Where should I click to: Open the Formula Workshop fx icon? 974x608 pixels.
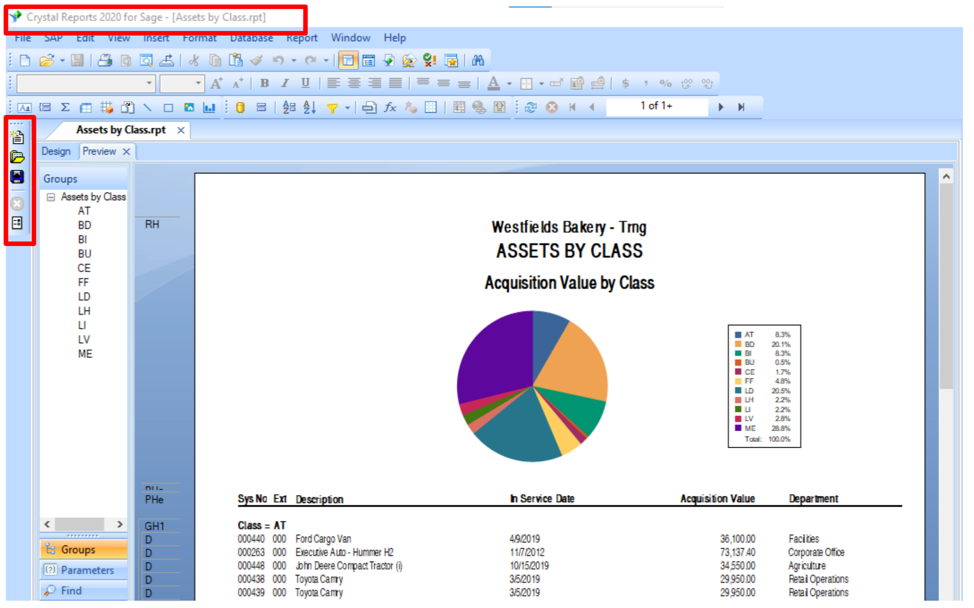click(390, 107)
